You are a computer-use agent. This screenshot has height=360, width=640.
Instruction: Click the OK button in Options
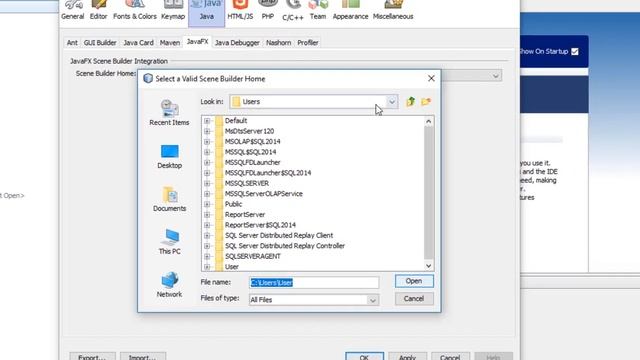coord(364,357)
